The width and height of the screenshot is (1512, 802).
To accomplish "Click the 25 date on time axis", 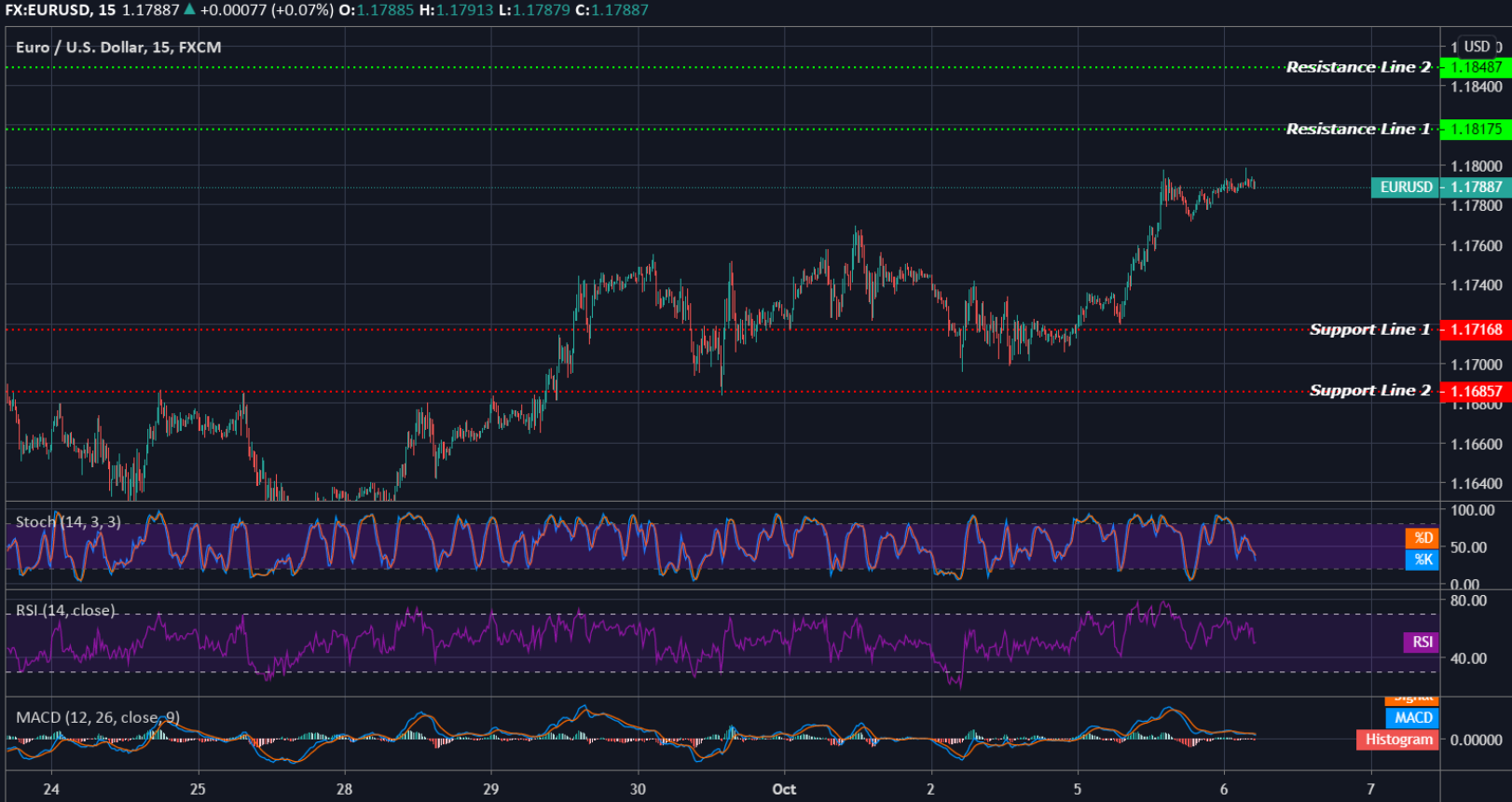I will point(198,789).
